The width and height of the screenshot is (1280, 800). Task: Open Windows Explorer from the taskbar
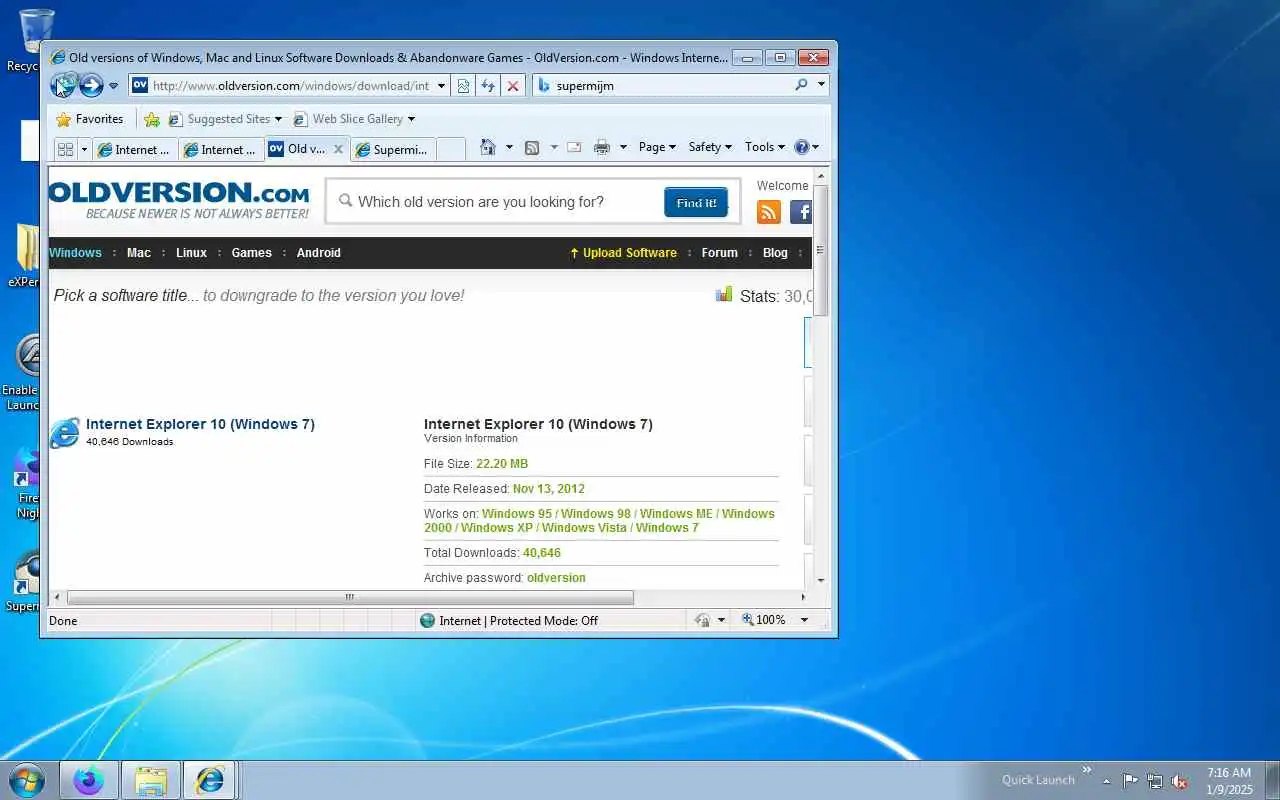coord(151,780)
